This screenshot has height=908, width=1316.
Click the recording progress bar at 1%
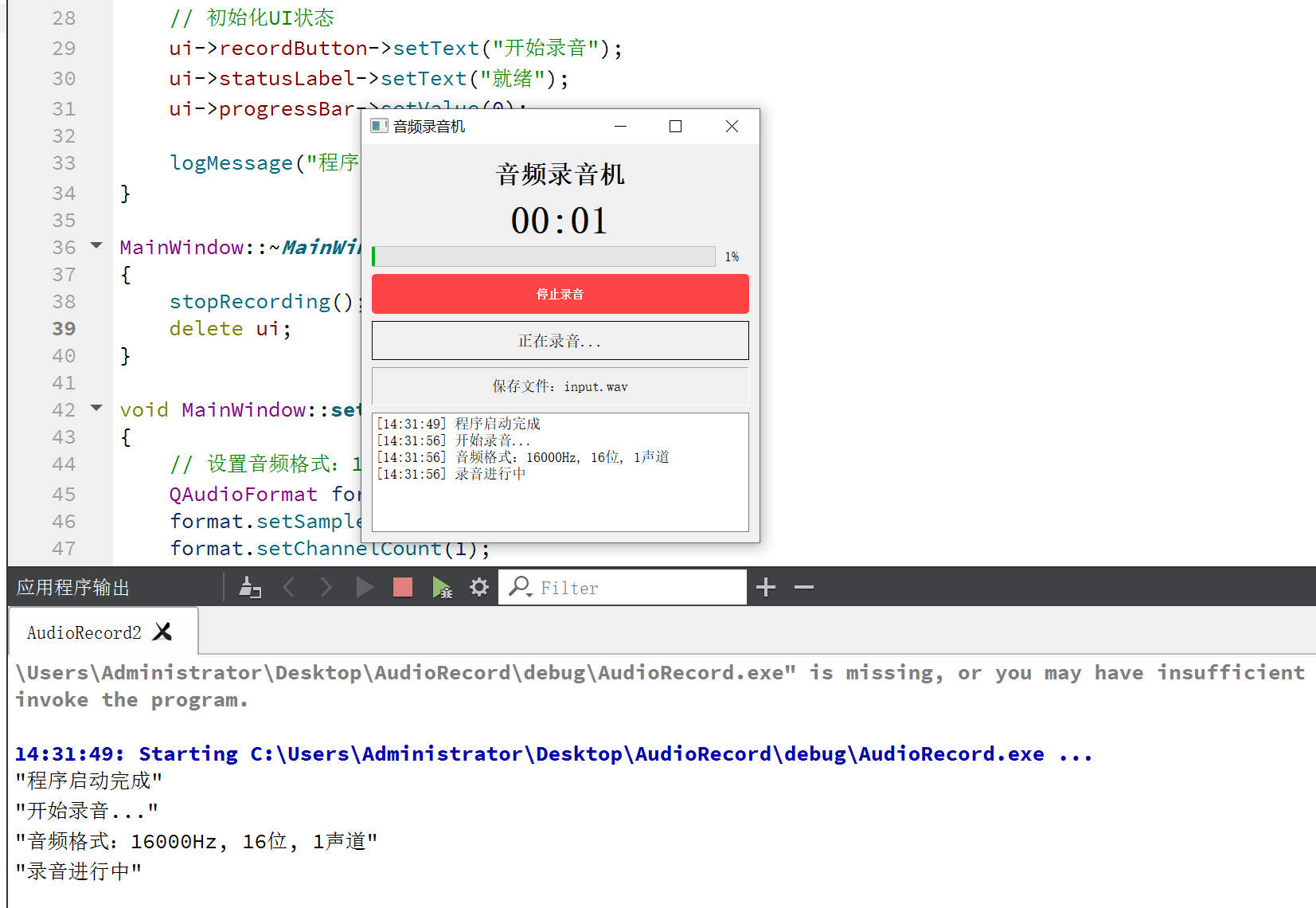[x=544, y=256]
